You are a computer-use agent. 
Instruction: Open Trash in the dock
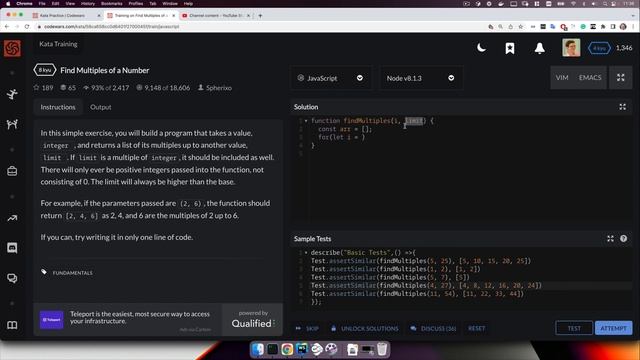pos(382,349)
